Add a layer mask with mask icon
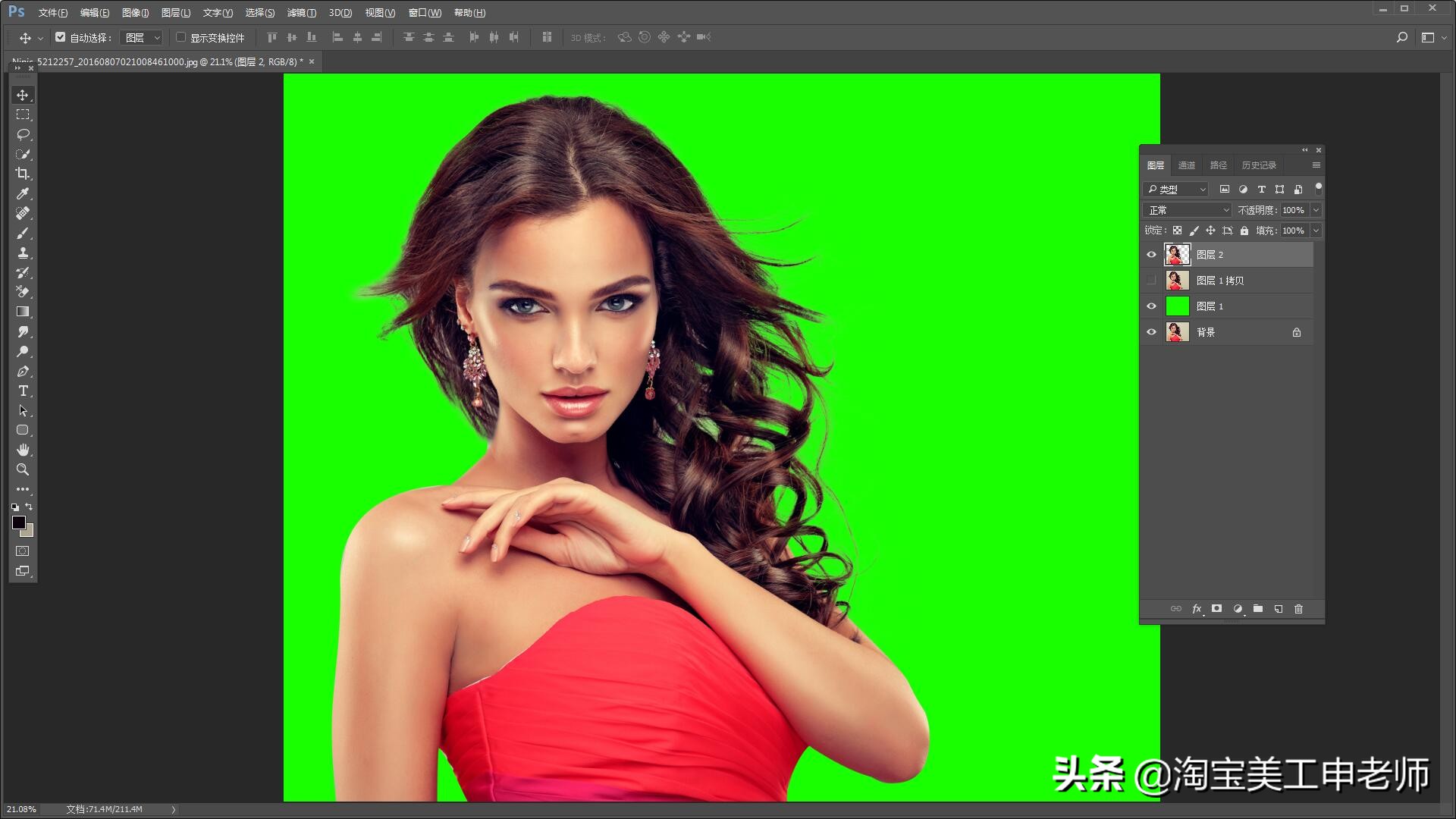1456x819 pixels. 1216,609
